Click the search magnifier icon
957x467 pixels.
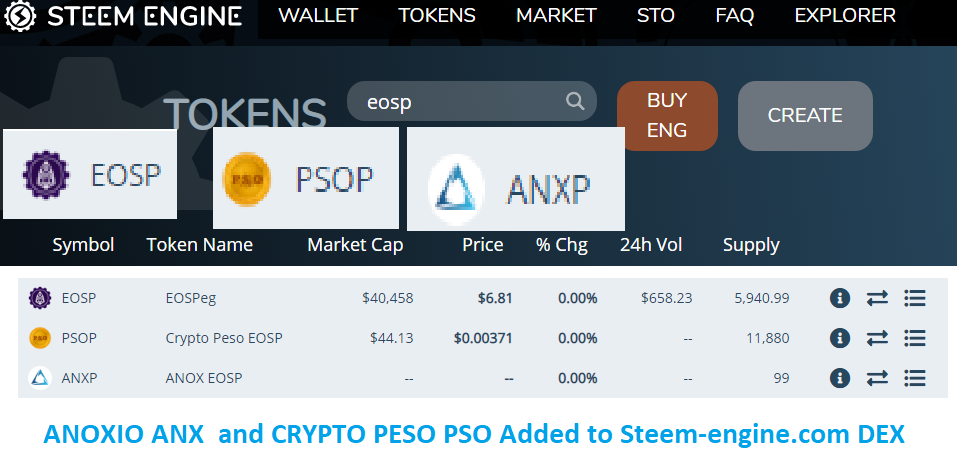(575, 101)
